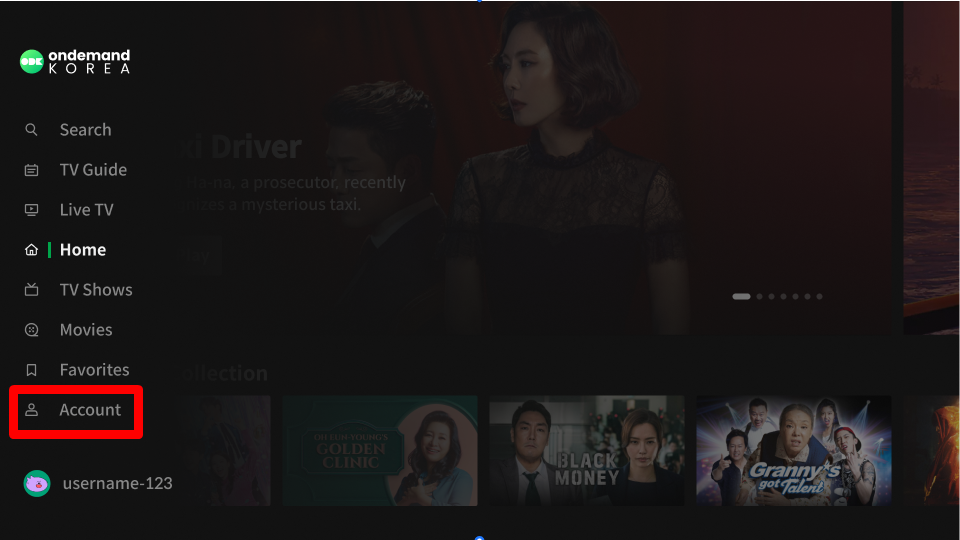Screen dimensions: 960x540
Task: Click the OnDemand Korea logo
Action: (x=75, y=62)
